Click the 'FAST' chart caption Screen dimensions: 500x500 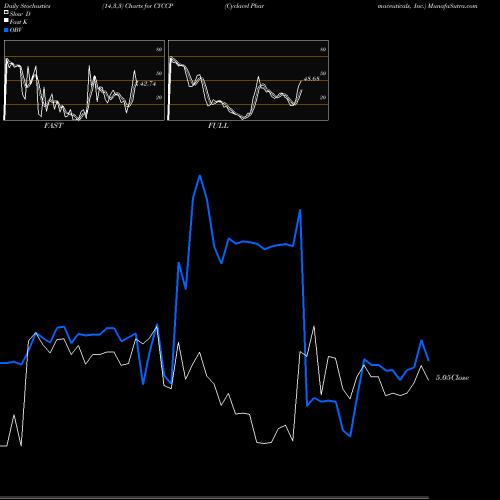pyautogui.click(x=54, y=126)
